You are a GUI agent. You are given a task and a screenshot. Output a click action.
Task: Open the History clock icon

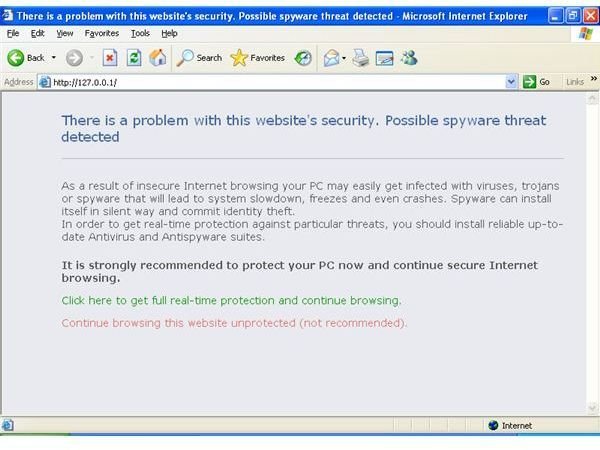point(303,58)
